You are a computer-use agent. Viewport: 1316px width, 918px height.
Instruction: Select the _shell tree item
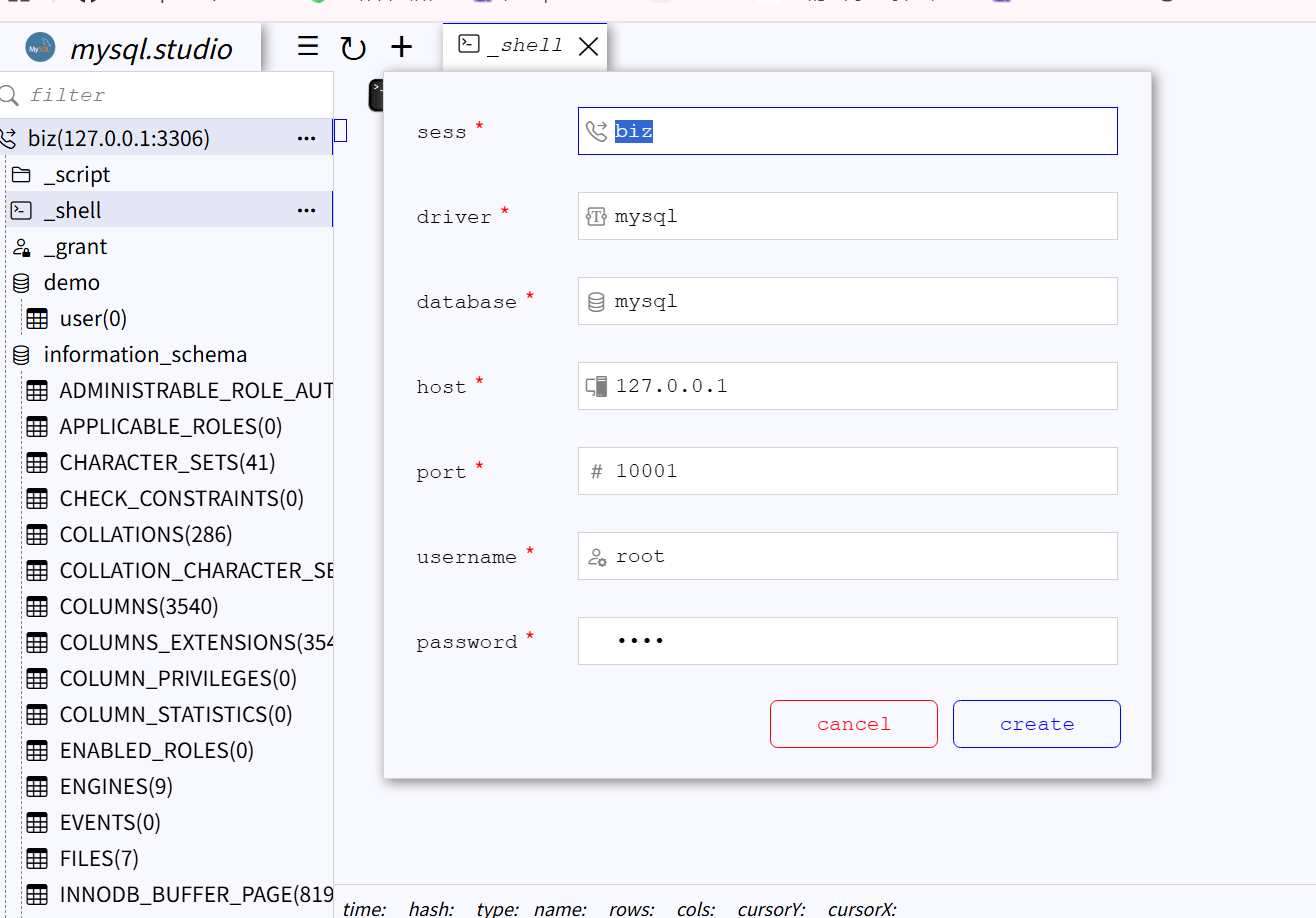click(72, 210)
